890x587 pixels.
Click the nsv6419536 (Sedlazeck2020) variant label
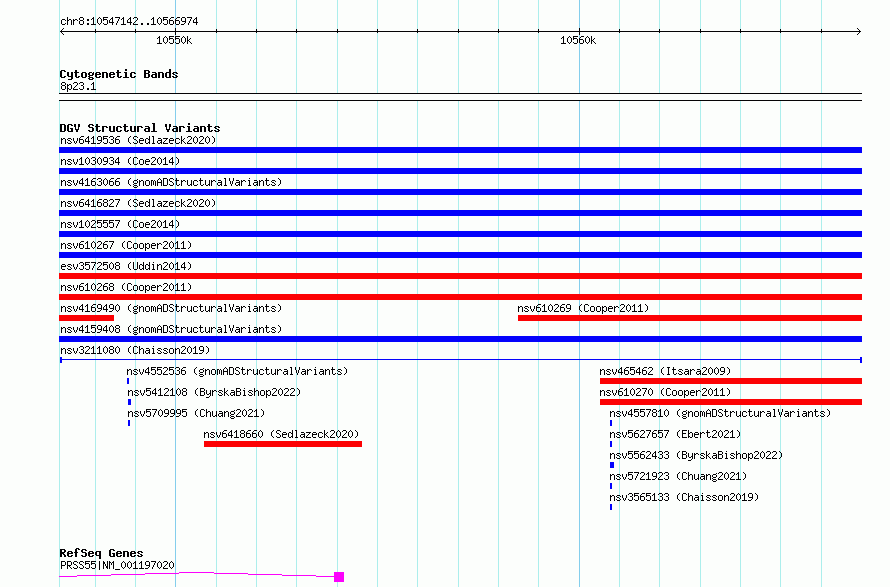point(138,140)
